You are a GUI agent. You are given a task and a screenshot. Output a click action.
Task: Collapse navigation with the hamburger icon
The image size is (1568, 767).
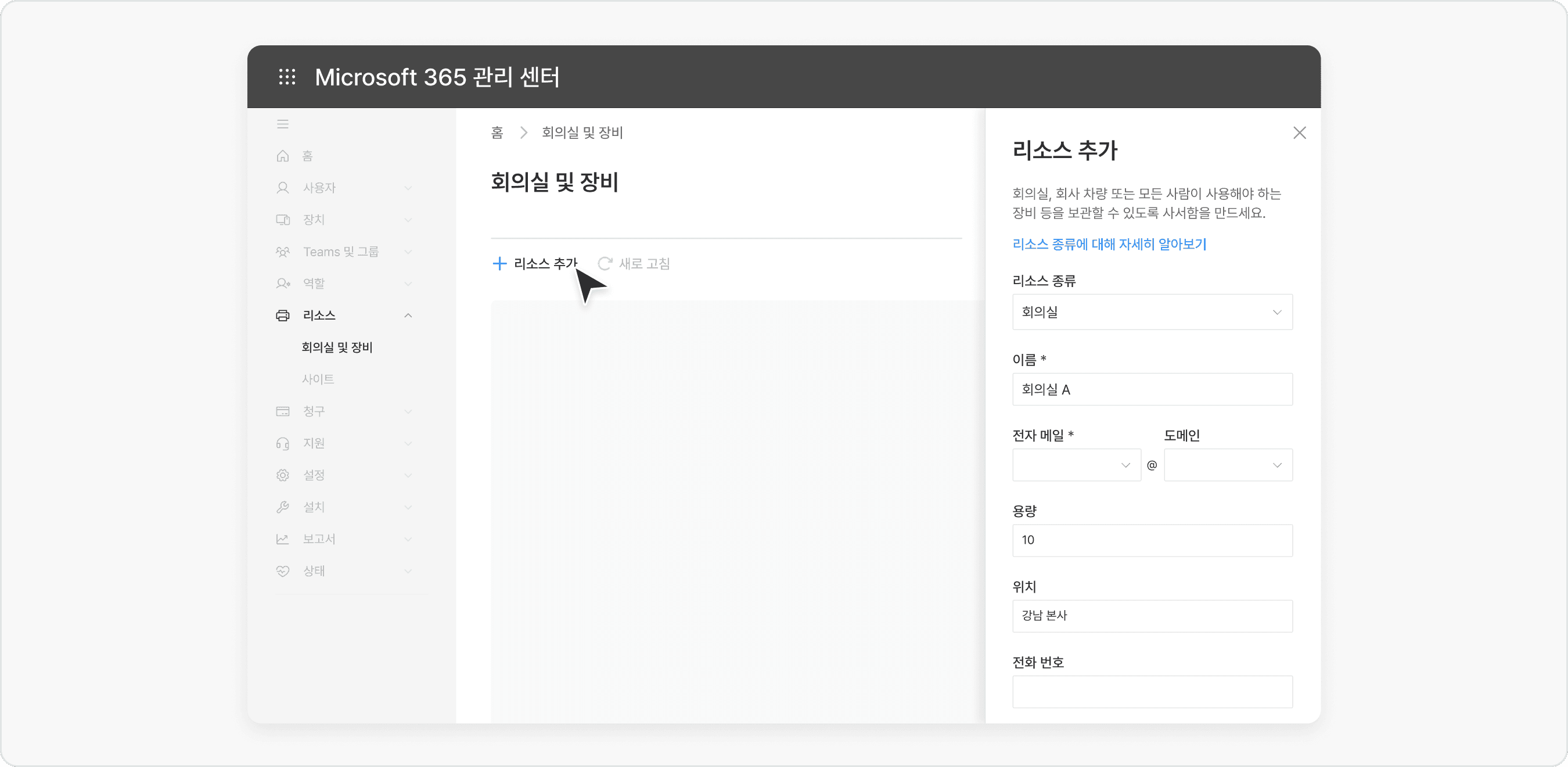pyautogui.click(x=283, y=124)
